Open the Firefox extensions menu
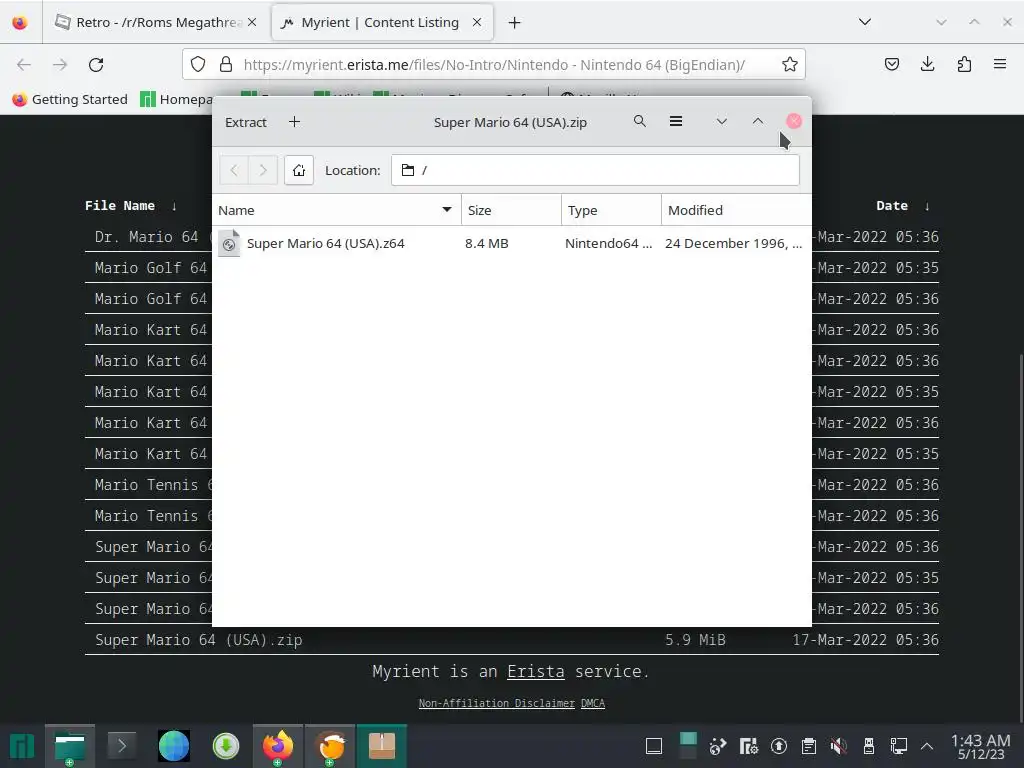The image size is (1024, 768). tap(964, 64)
